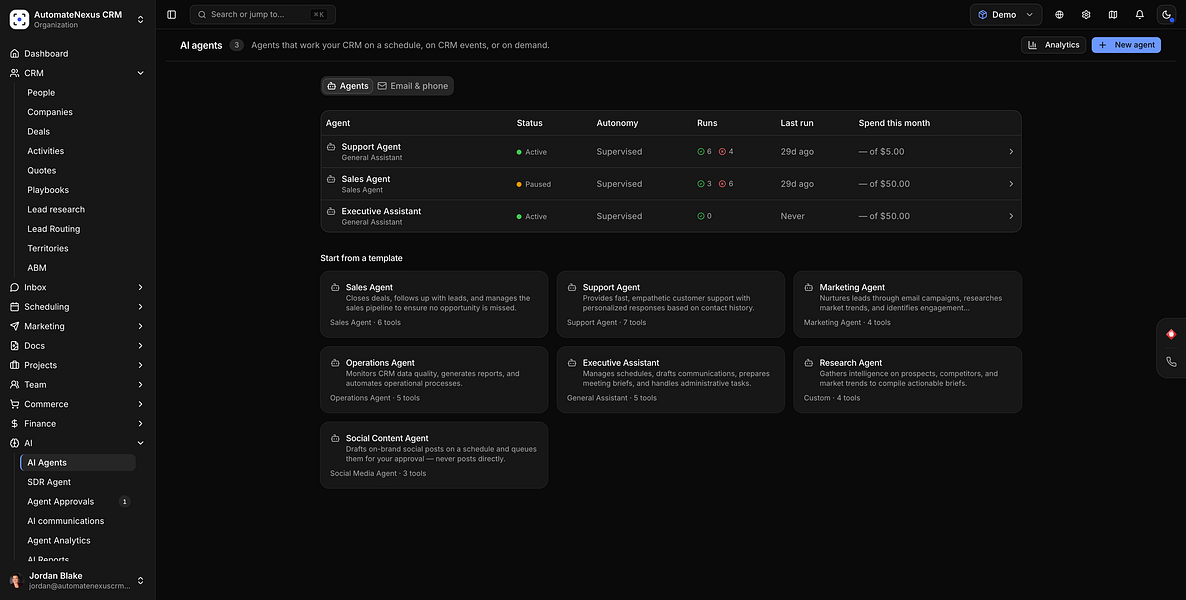Click the Inbox chat icon
The image size is (1186, 600).
(x=14, y=288)
